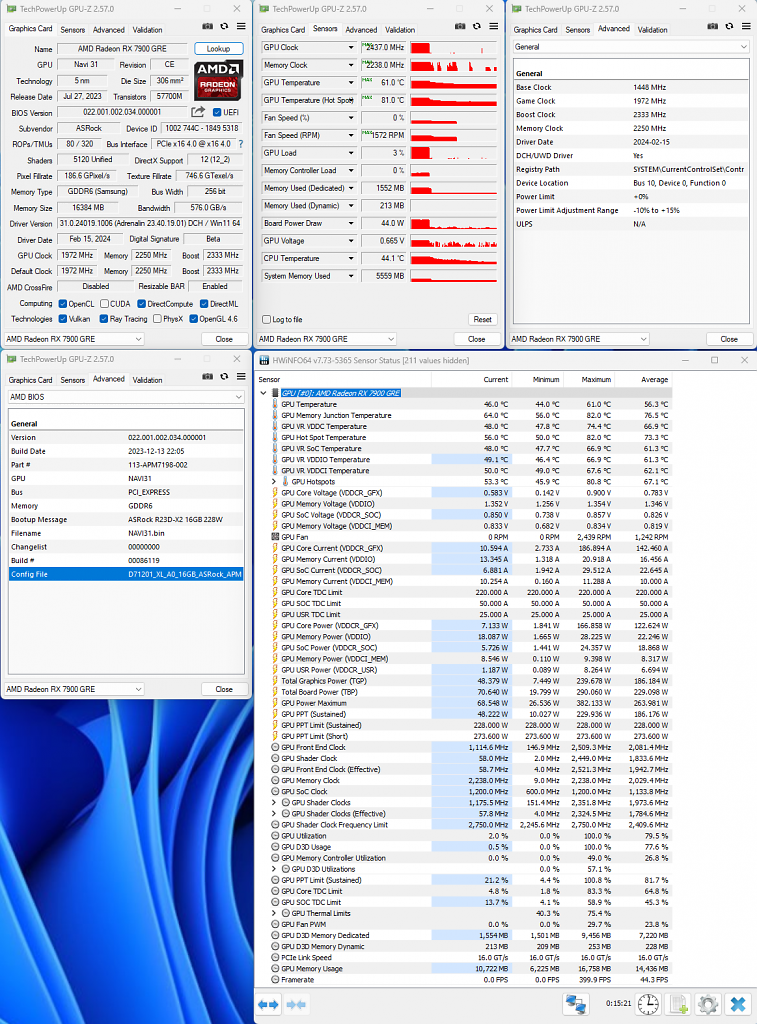
Task: Collapse the AMD Radeon RX 7900 GRE sensor group
Action: (x=264, y=393)
